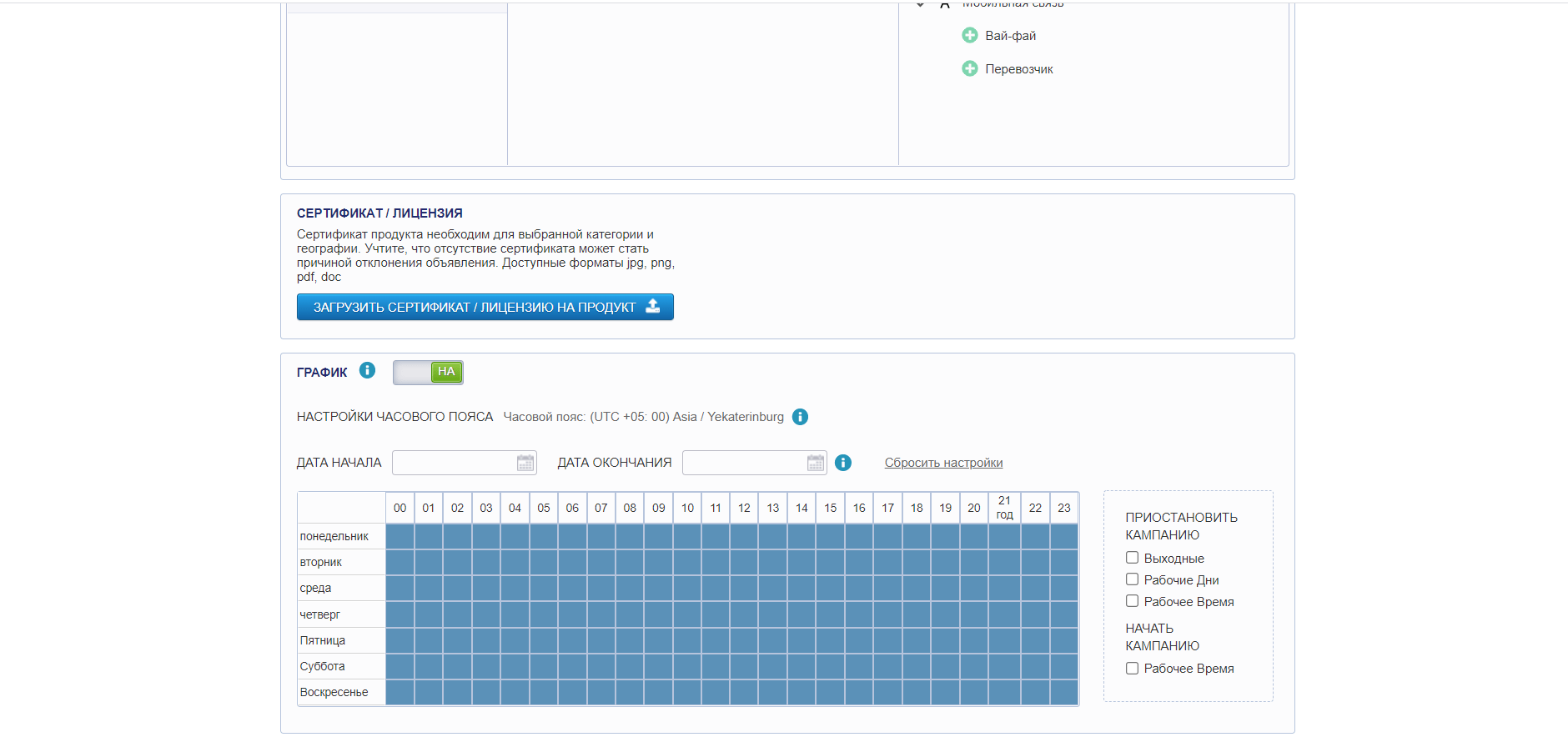Click Сбросить настройки link

point(943,463)
